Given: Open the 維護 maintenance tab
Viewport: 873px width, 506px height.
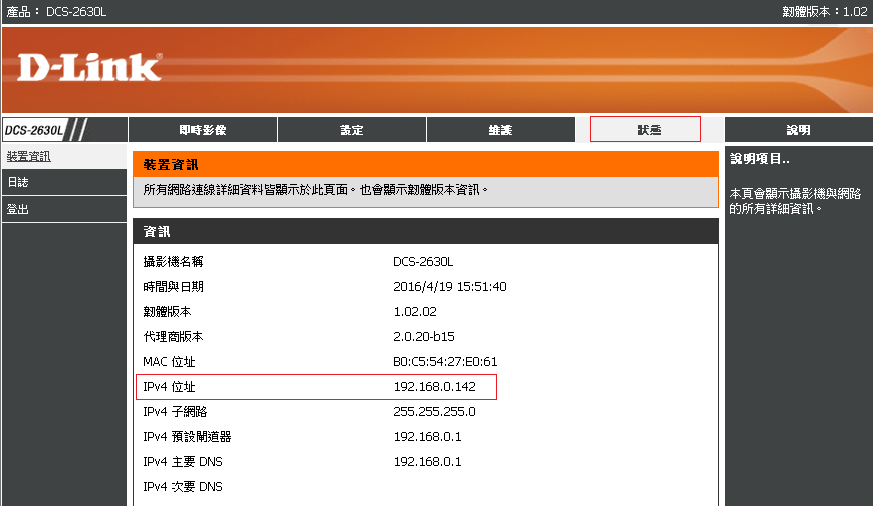Looking at the screenshot, I should click(500, 130).
